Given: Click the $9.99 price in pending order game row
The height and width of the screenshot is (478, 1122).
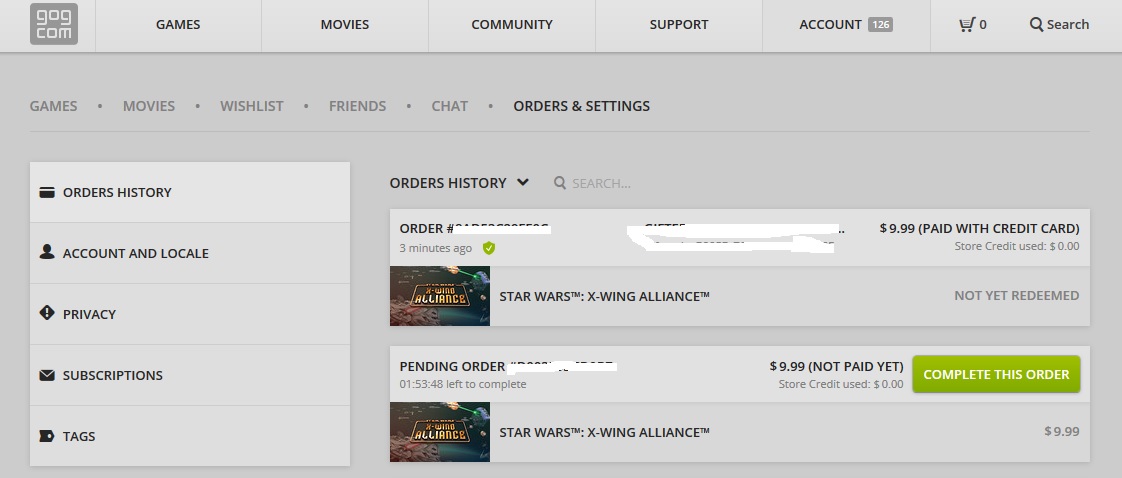Looking at the screenshot, I should (x=1062, y=431).
